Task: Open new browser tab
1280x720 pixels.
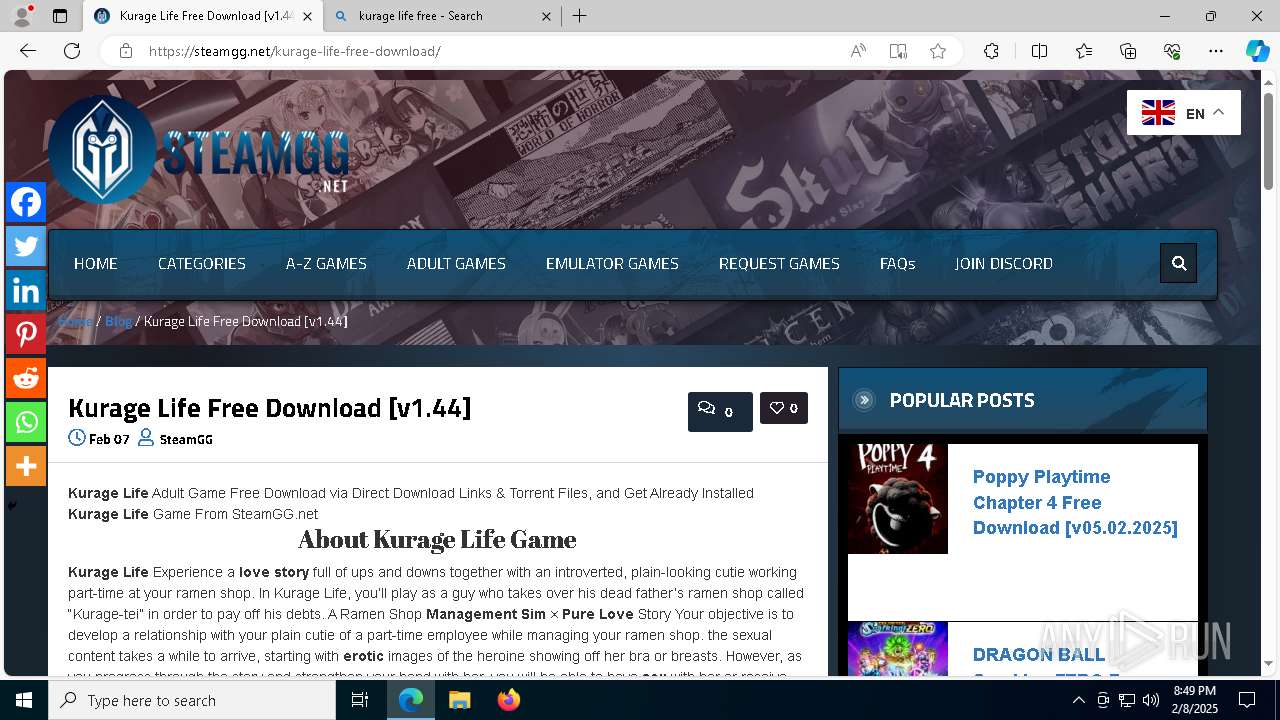Action: pos(580,16)
